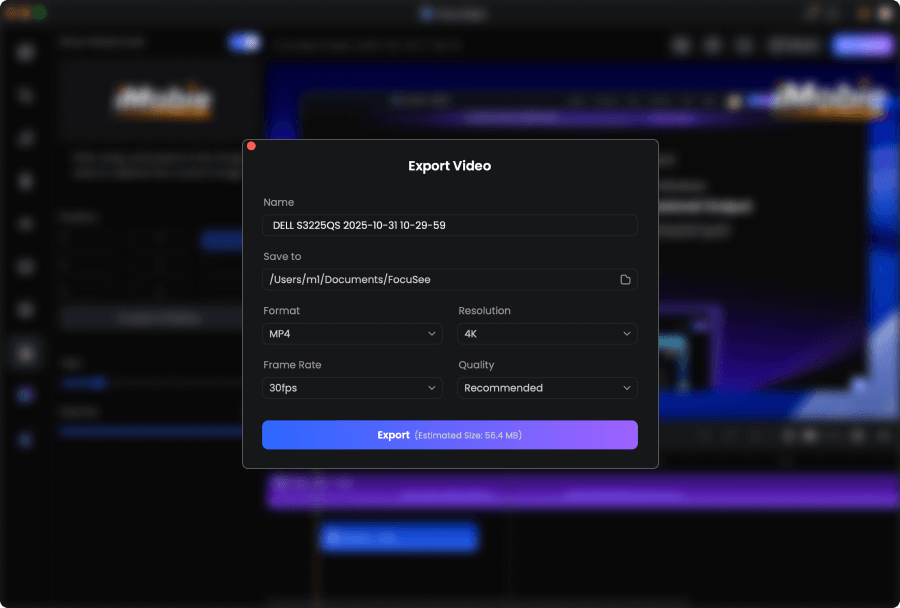The height and width of the screenshot is (608, 900).
Task: Open the Format dropdown showing MP4
Action: click(x=352, y=334)
